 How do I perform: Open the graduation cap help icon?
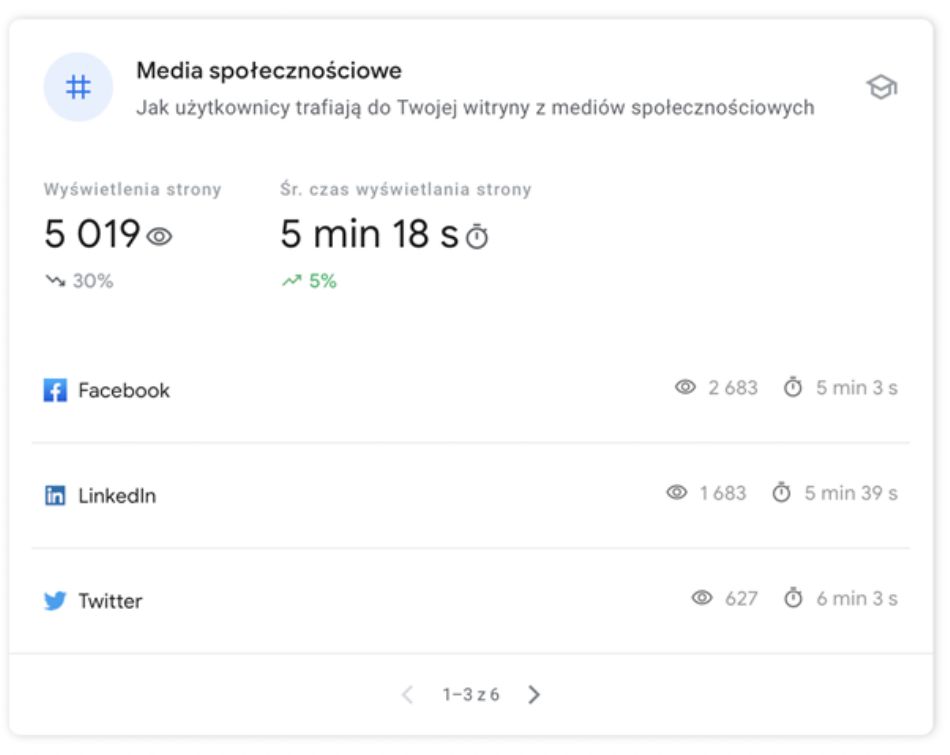pyautogui.click(x=881, y=88)
